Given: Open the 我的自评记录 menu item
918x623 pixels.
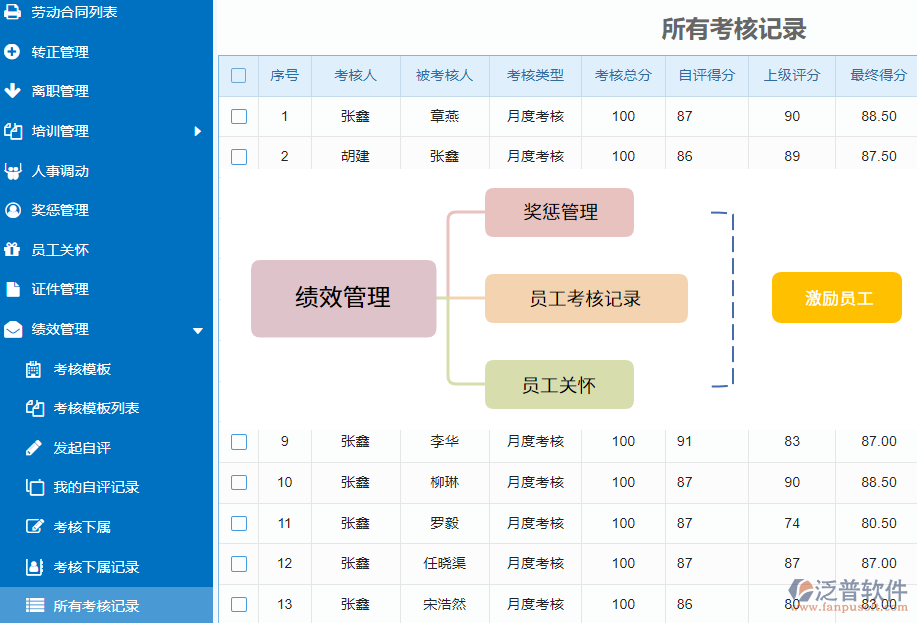Looking at the screenshot, I should pos(96,487).
